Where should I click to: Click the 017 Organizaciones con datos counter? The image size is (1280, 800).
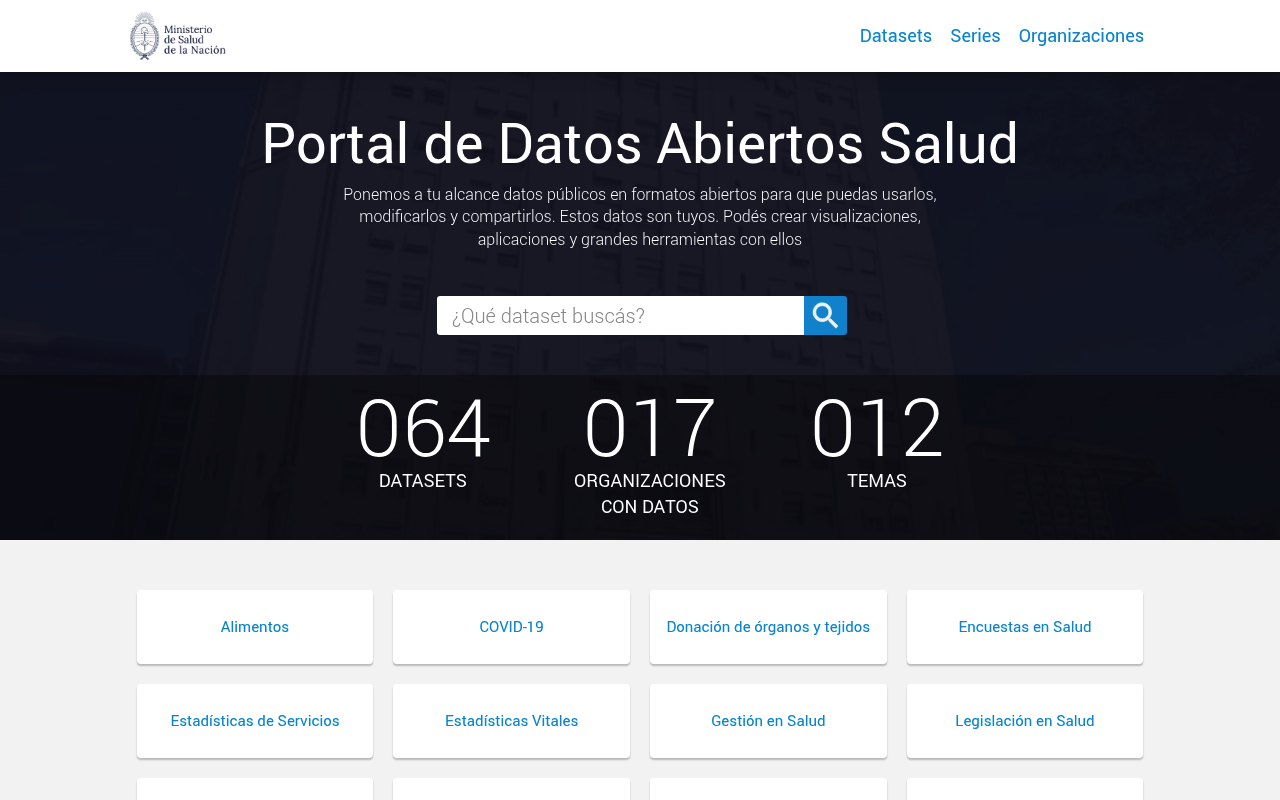click(650, 455)
